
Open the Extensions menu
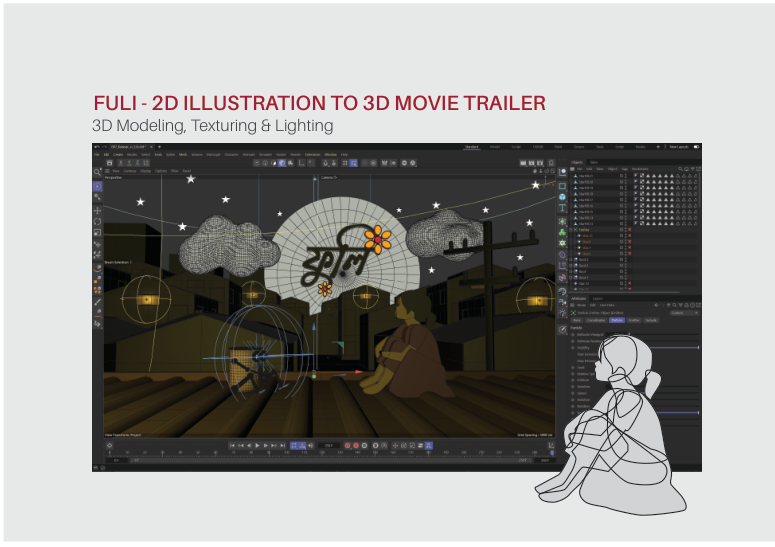pyautogui.click(x=312, y=155)
